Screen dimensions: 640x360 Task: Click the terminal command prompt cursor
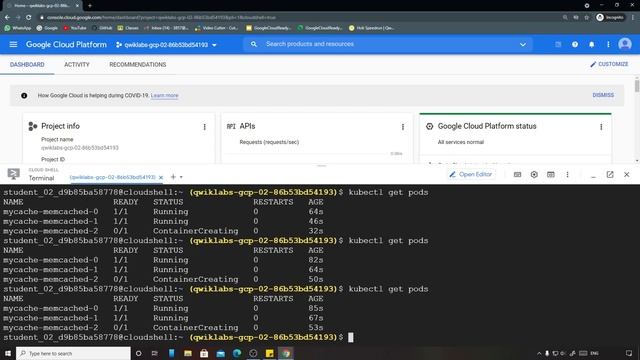pyautogui.click(x=351, y=337)
